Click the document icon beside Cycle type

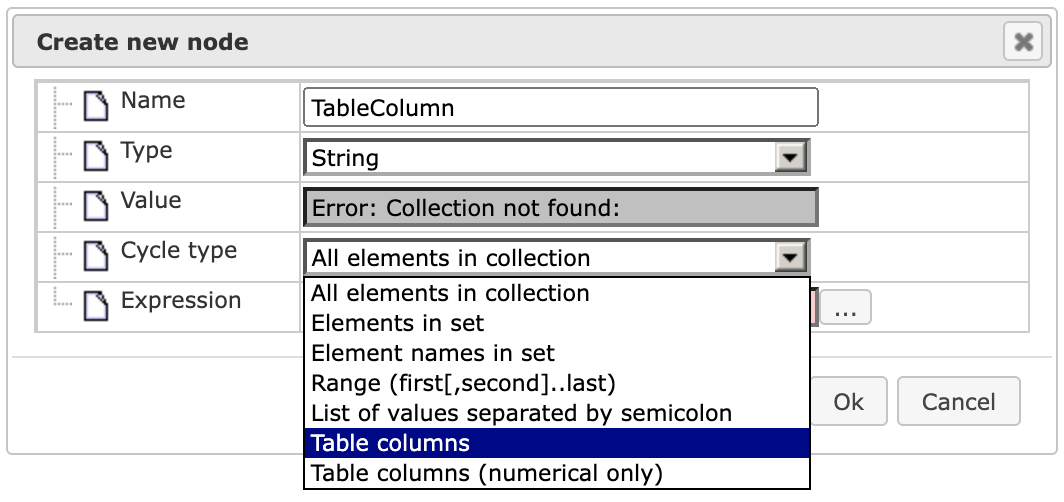[96, 256]
